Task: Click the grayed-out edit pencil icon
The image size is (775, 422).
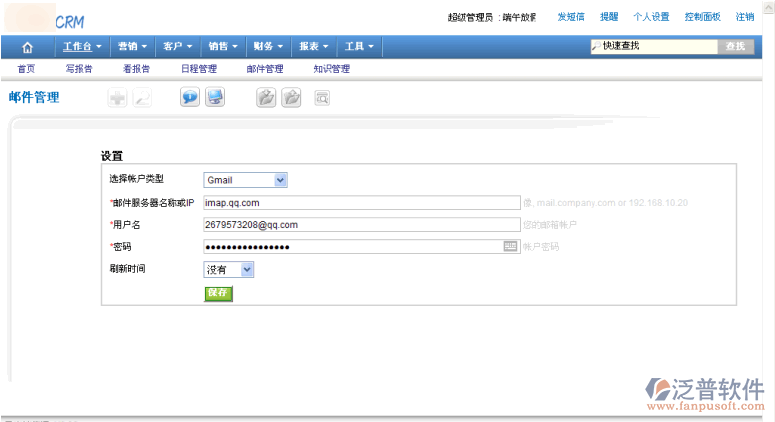Action: [142, 98]
